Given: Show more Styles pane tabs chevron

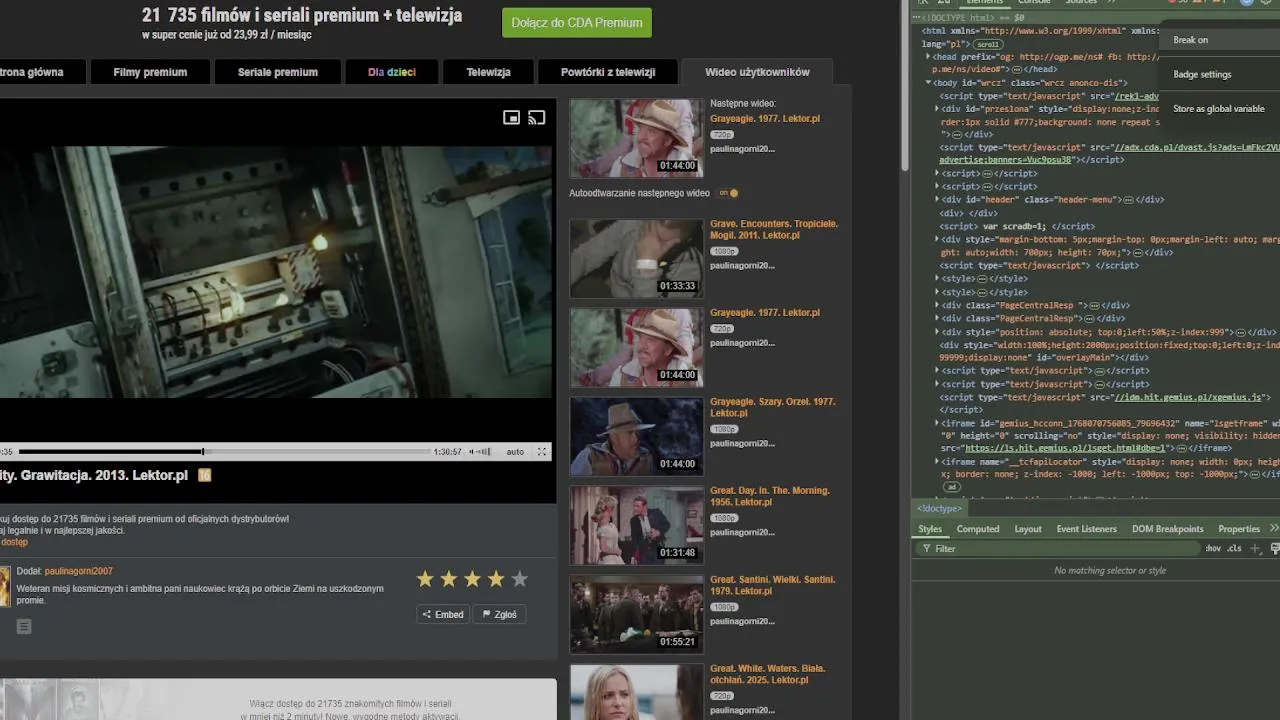Looking at the screenshot, I should tap(1274, 528).
